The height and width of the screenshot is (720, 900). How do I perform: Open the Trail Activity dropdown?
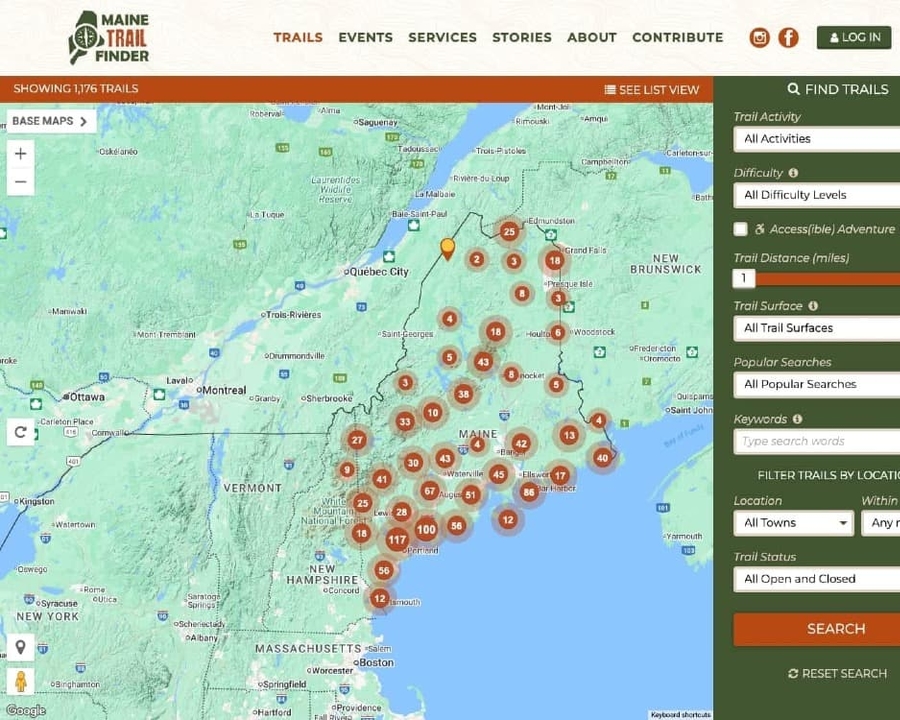(x=816, y=139)
